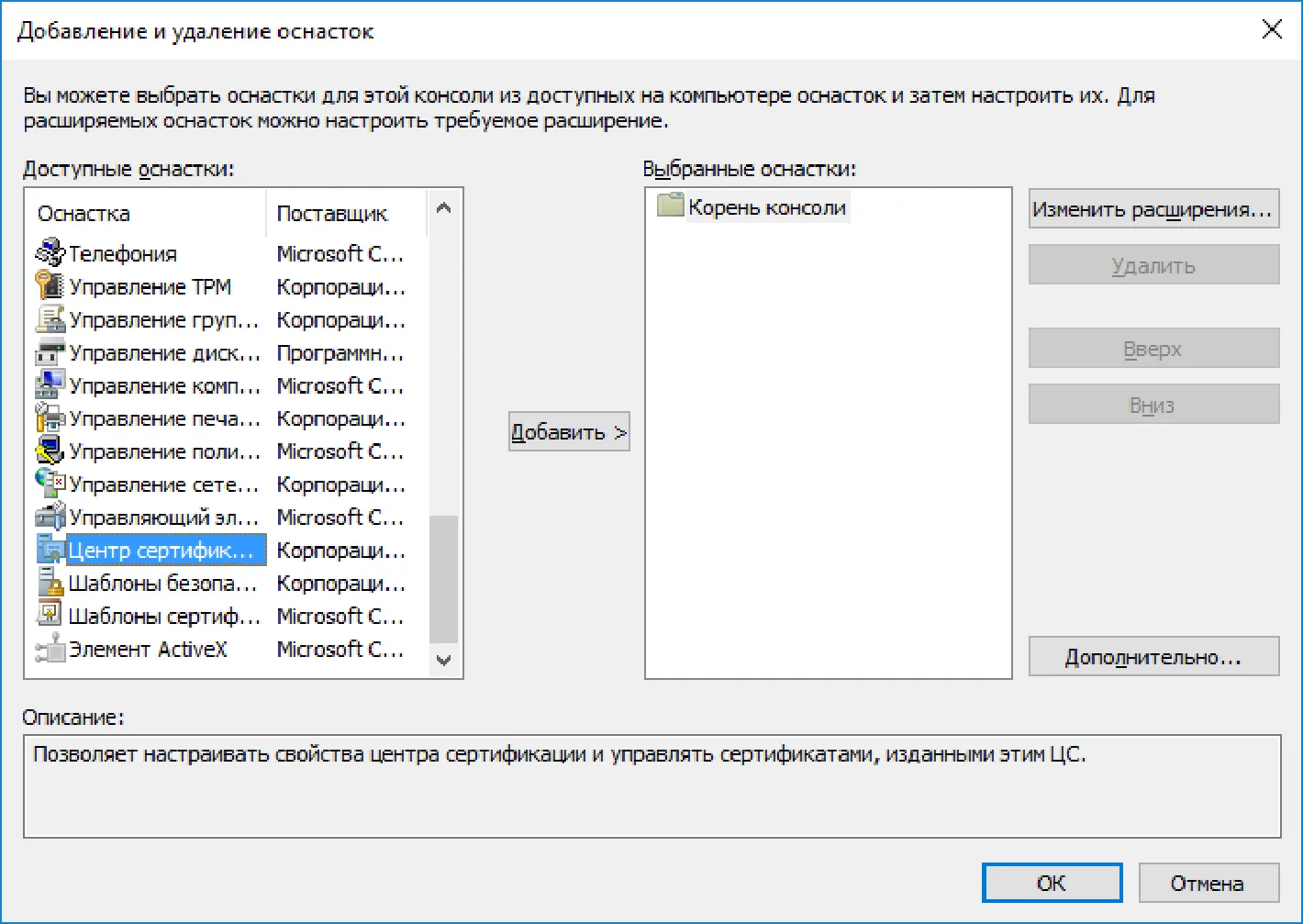Viewport: 1303px width, 924px height.
Task: Select the Шаблоны сертиф... row text
Action: [x=165, y=616]
